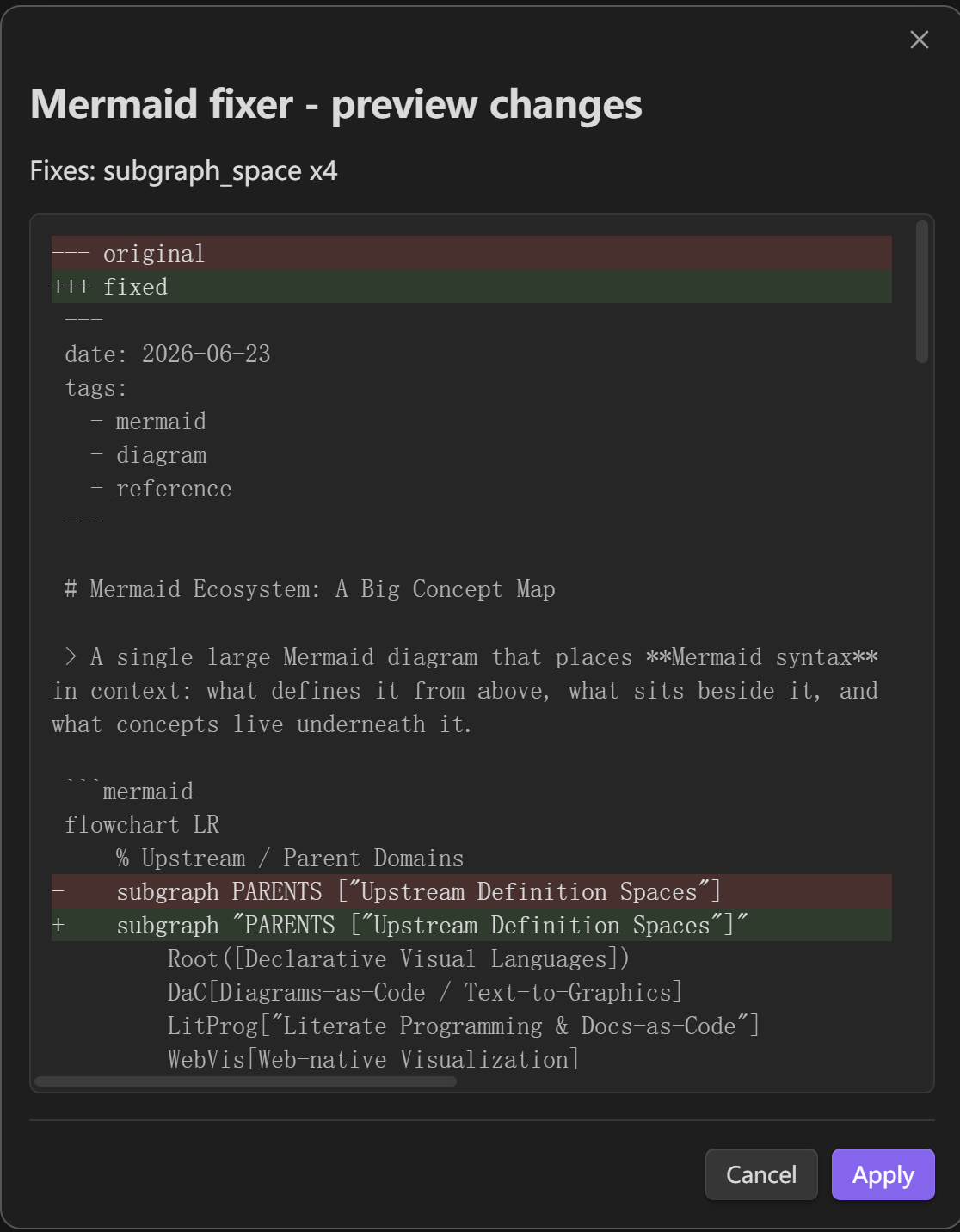Screen dimensions: 960x1232
Task: Cancel the preview changes dialog
Action: tap(761, 1174)
